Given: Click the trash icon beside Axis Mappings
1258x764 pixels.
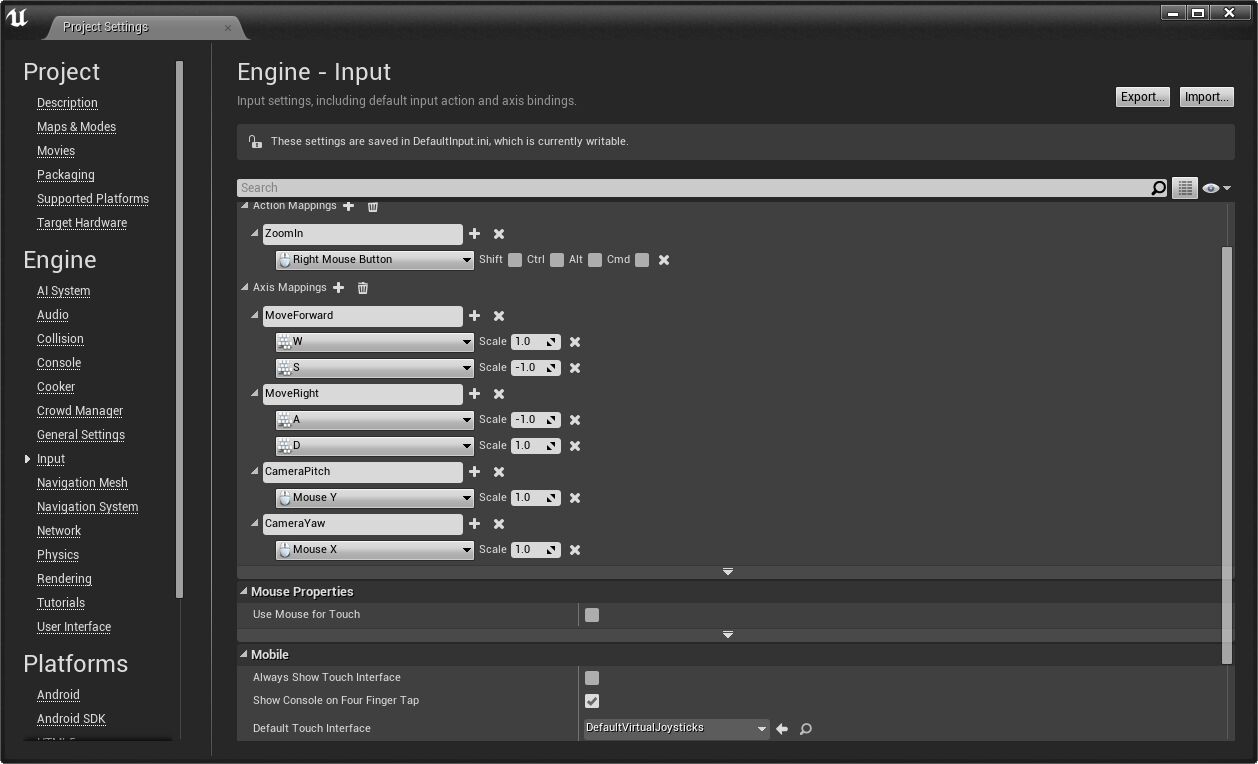Looking at the screenshot, I should coord(362,288).
